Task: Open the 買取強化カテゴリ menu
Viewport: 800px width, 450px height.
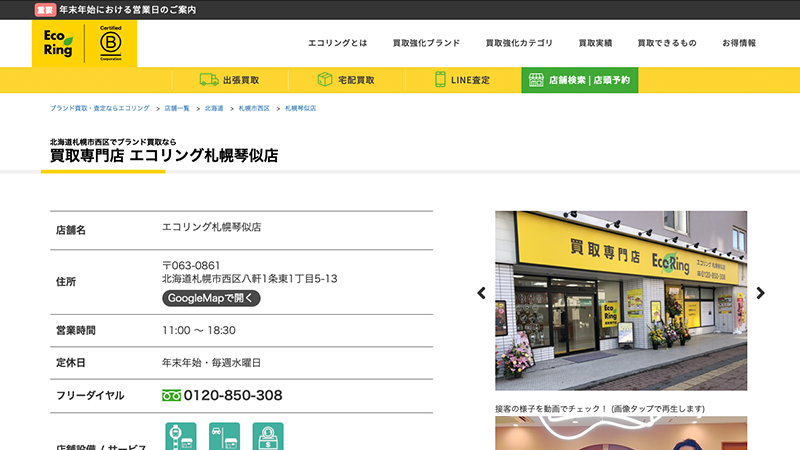Action: (519, 43)
